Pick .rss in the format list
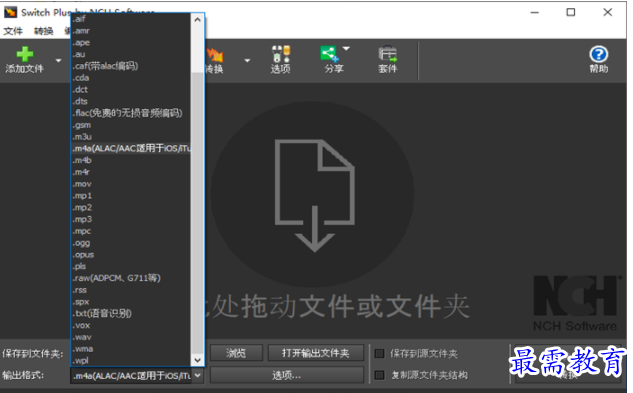 [131, 290]
